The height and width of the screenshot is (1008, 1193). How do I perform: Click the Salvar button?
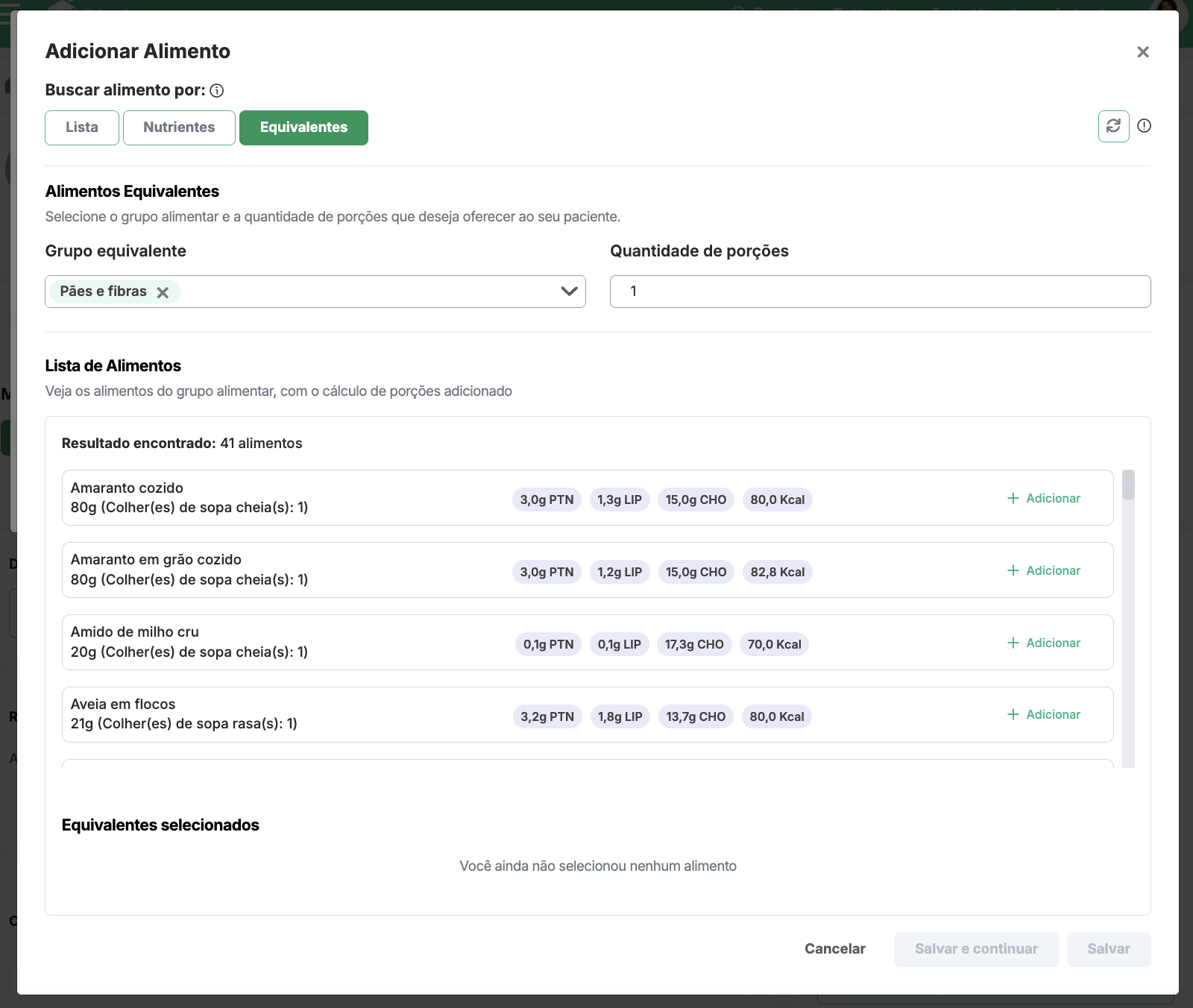click(1108, 948)
